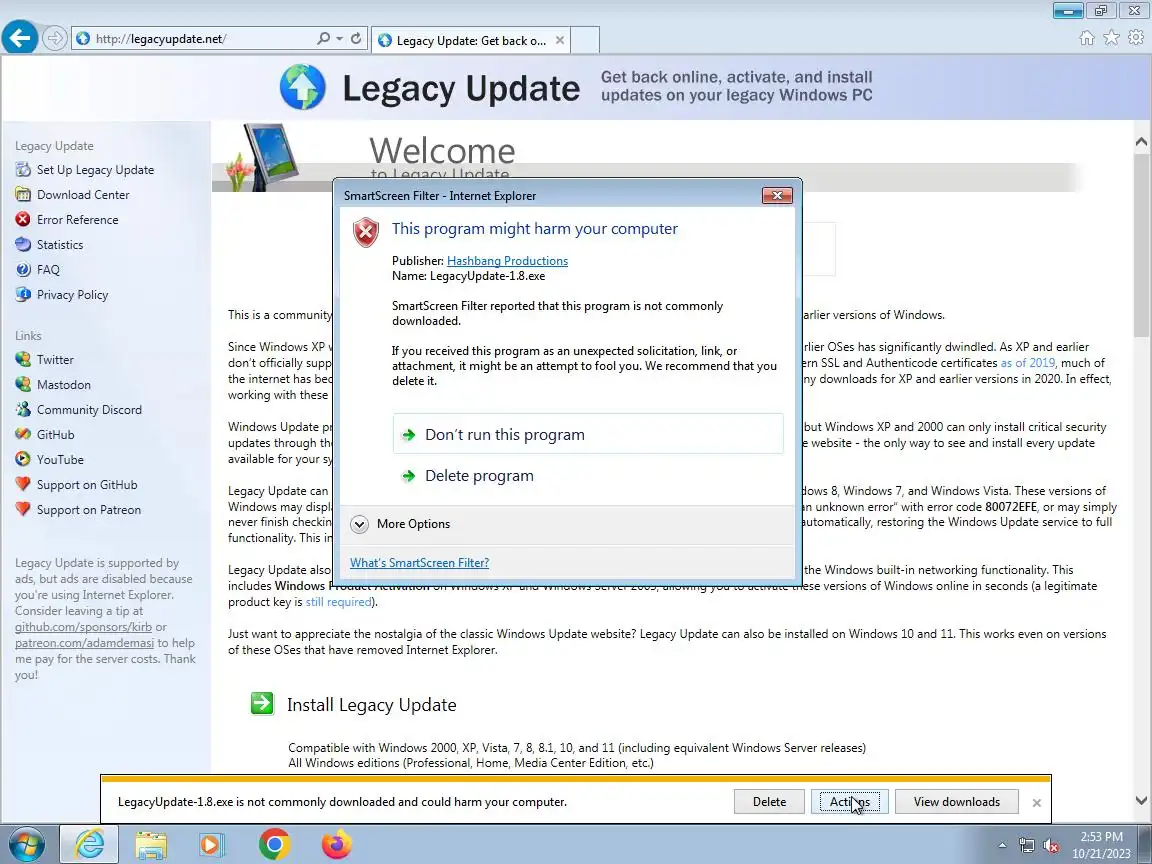The height and width of the screenshot is (864, 1152).
Task: Click the address bar search magnifier icon
Action: coord(323,38)
